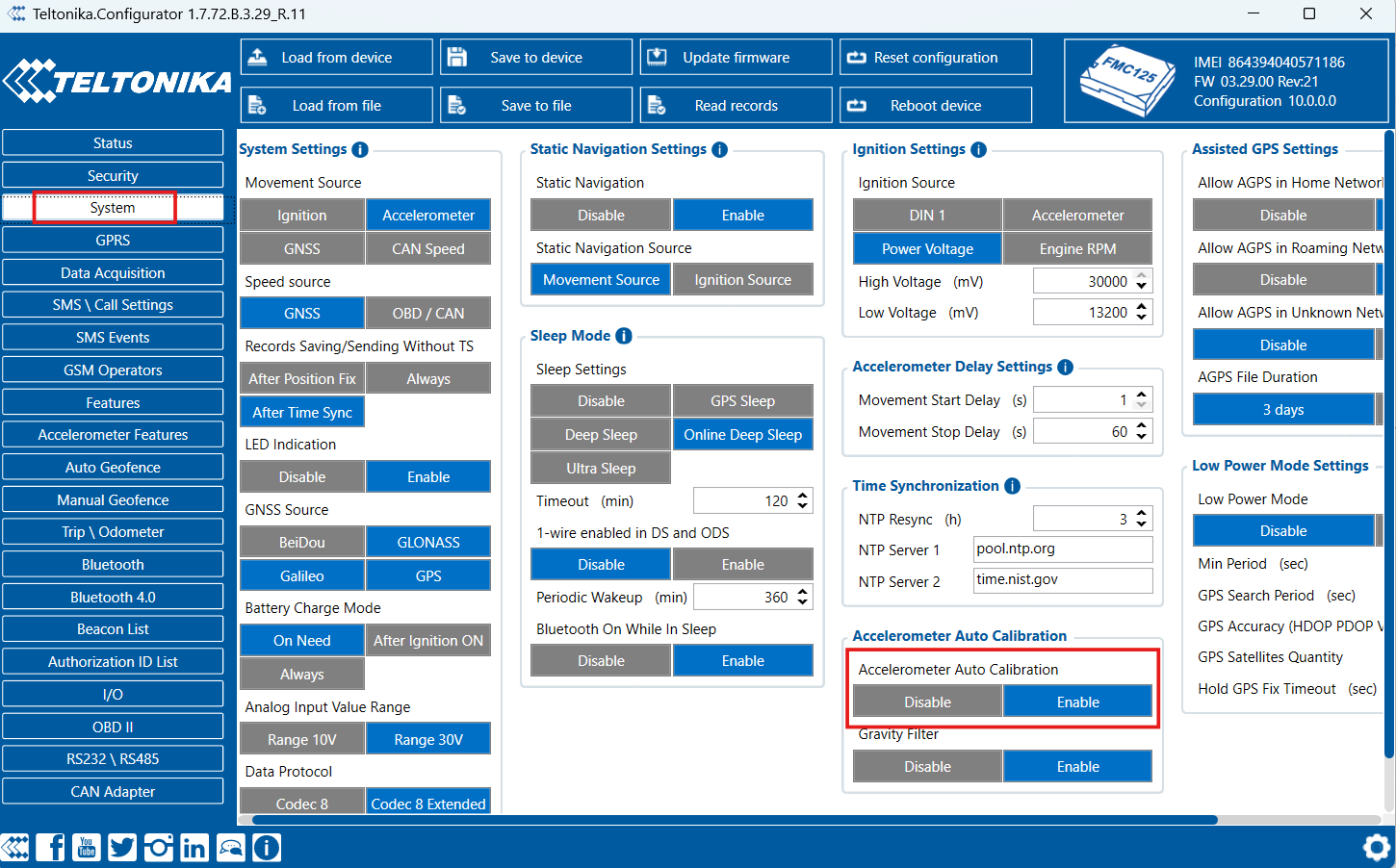Open the YouTube link icon
Viewport: 1396px width, 868px height.
(x=87, y=847)
